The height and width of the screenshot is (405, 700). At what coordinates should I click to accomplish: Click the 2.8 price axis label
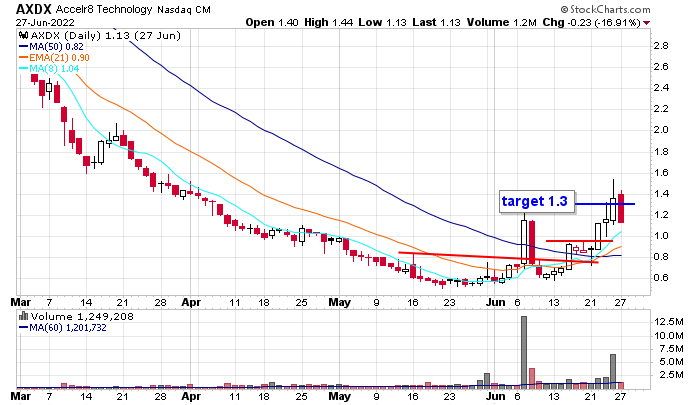click(661, 46)
